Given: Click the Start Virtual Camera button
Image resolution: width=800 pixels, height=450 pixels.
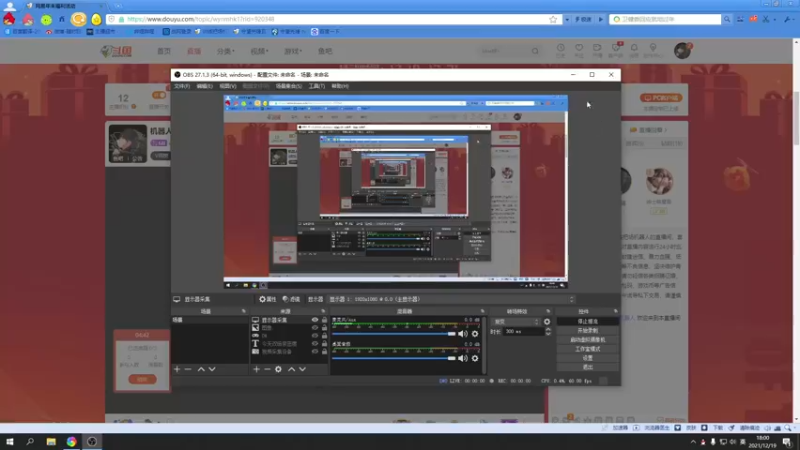Looking at the screenshot, I should tap(587, 340).
